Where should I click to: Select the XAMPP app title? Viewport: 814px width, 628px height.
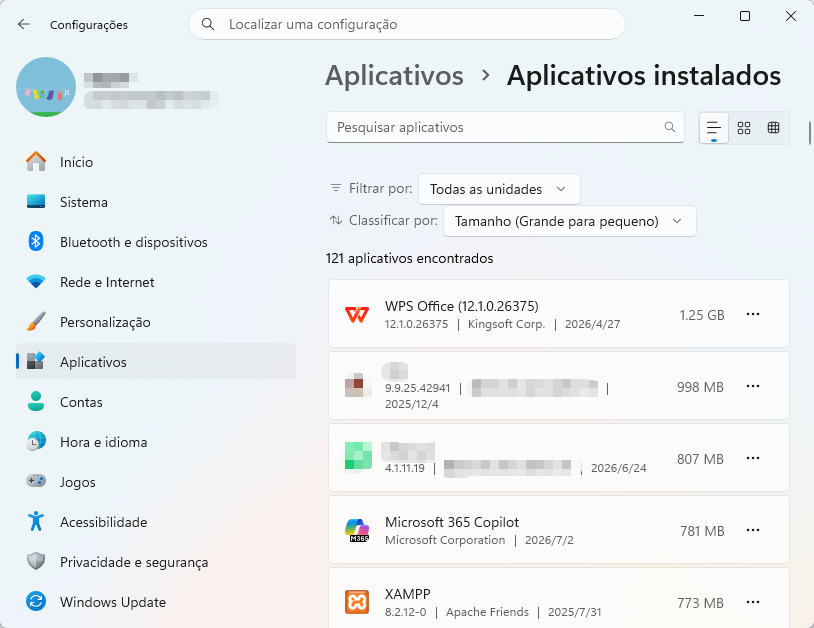click(408, 594)
